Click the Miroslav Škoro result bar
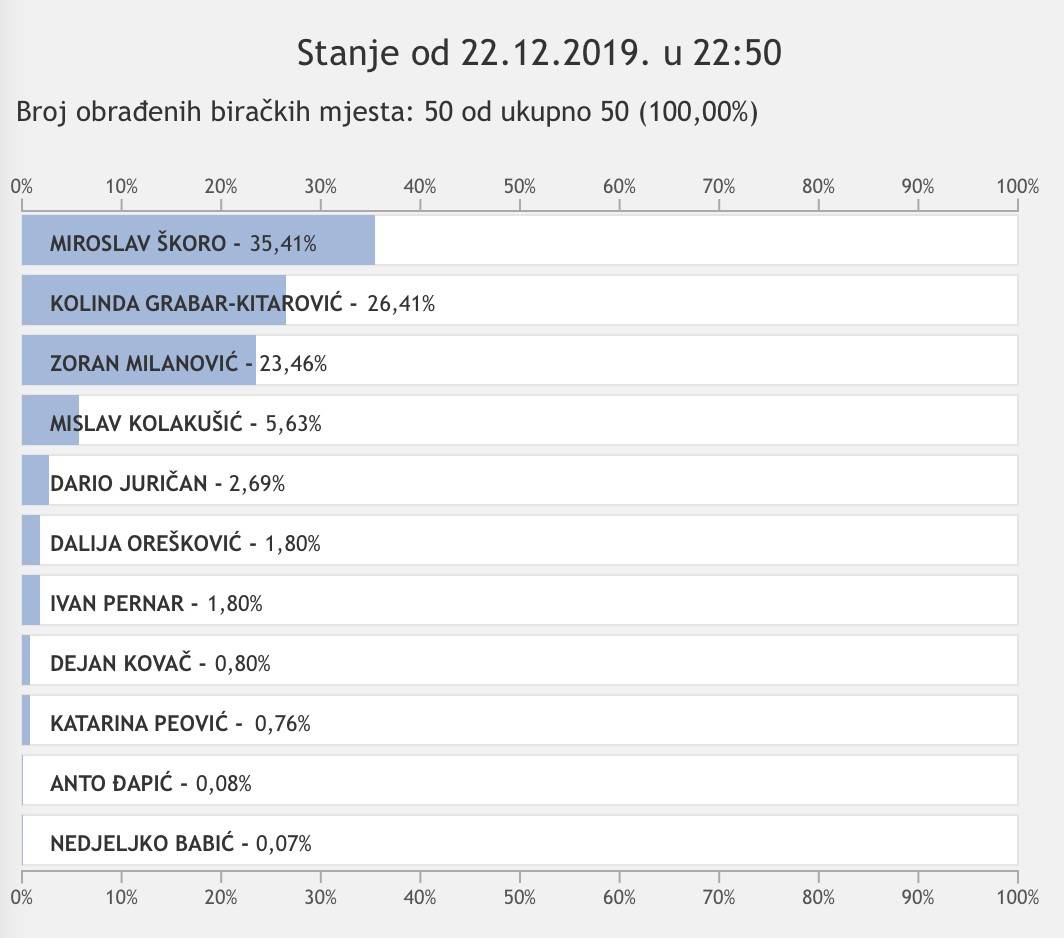 coord(198,241)
